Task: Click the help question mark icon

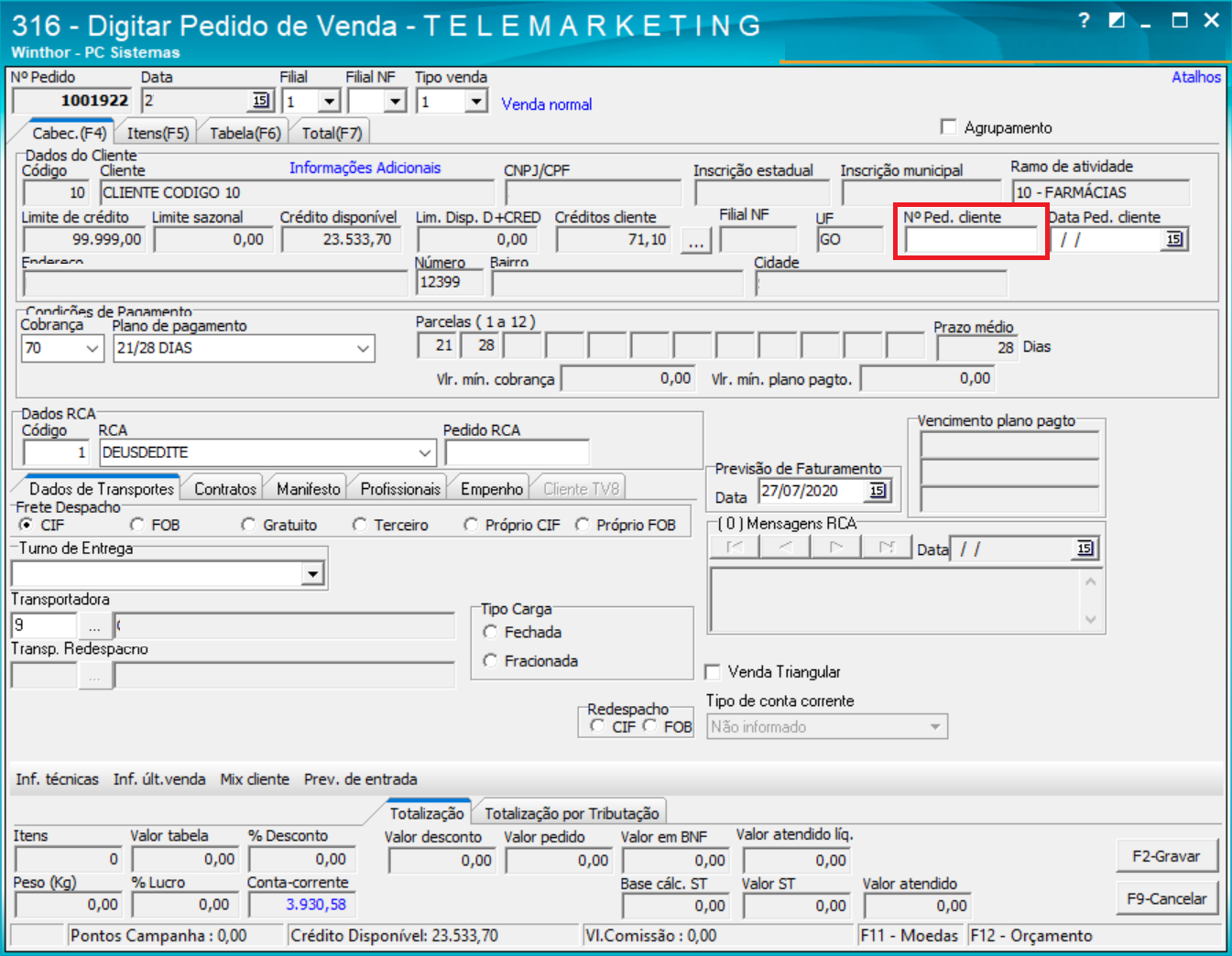Action: (1084, 20)
